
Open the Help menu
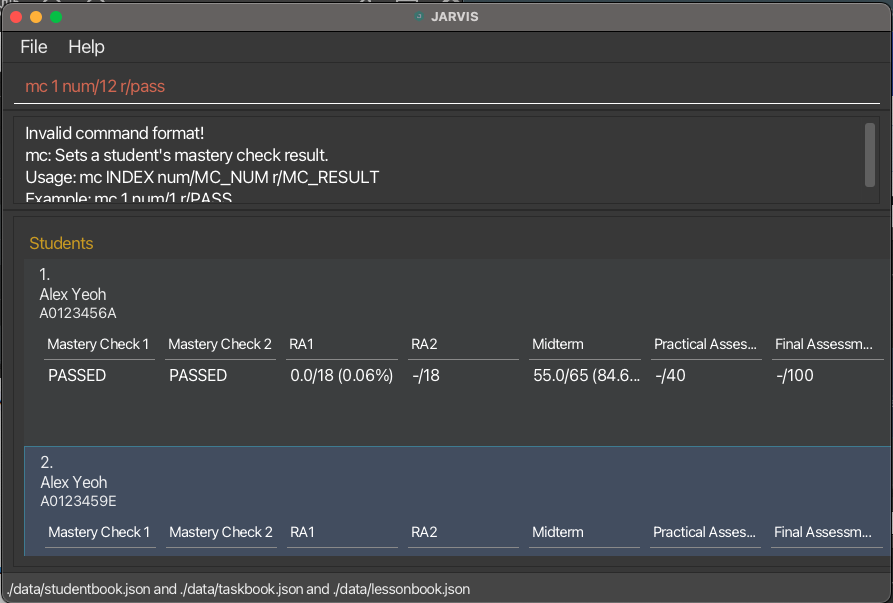(86, 47)
